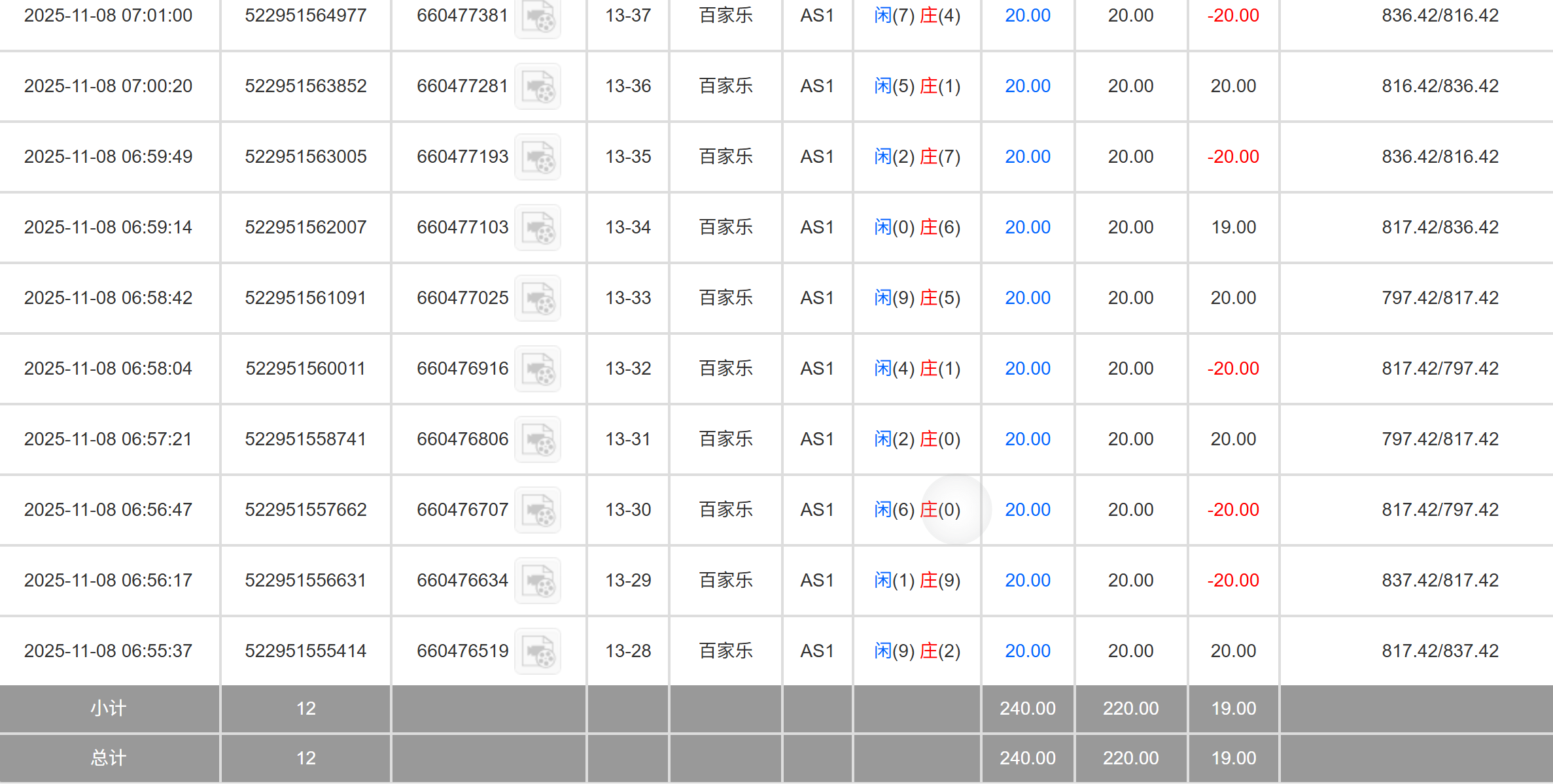The height and width of the screenshot is (784, 1553).
Task: Open replay icon beside 660477193
Action: click(x=538, y=157)
